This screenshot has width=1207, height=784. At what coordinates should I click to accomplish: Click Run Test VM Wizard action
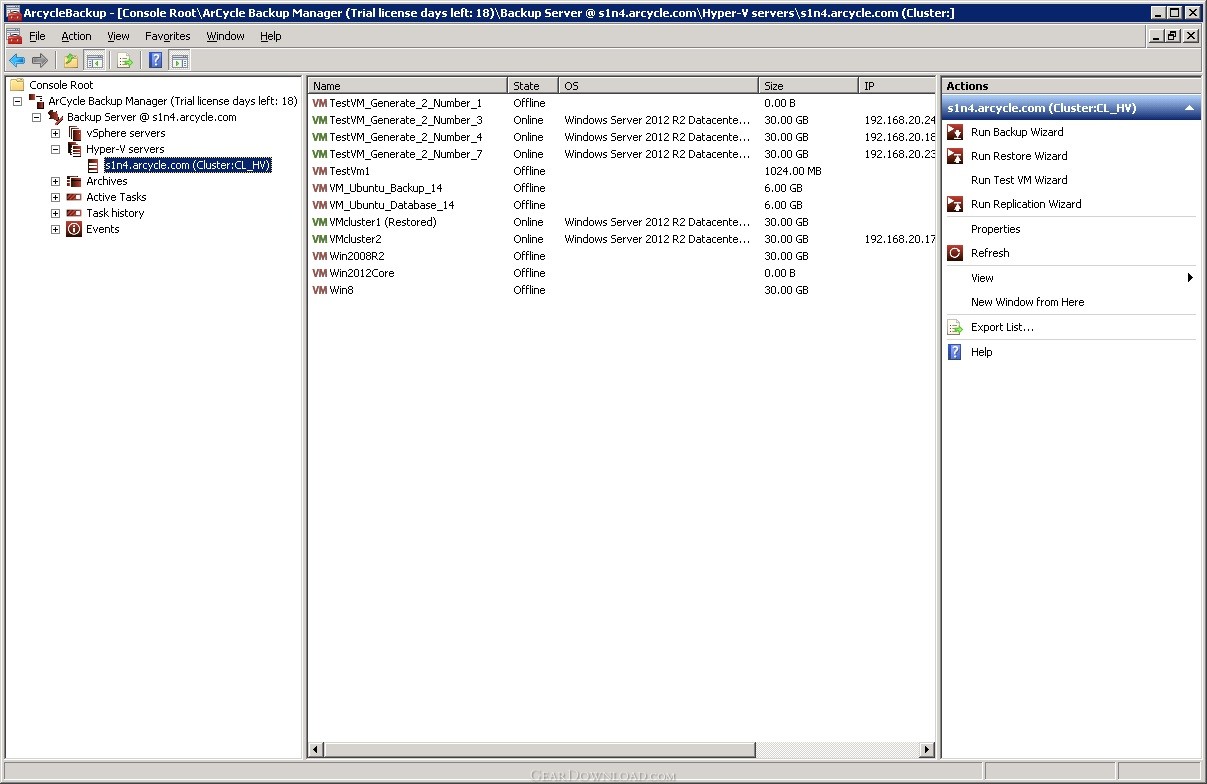1019,180
